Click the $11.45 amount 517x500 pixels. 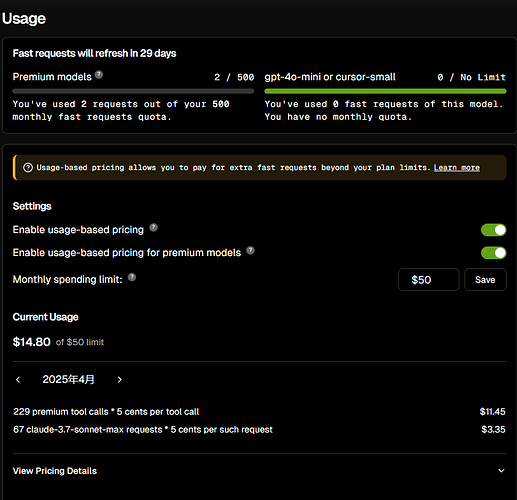point(492,412)
